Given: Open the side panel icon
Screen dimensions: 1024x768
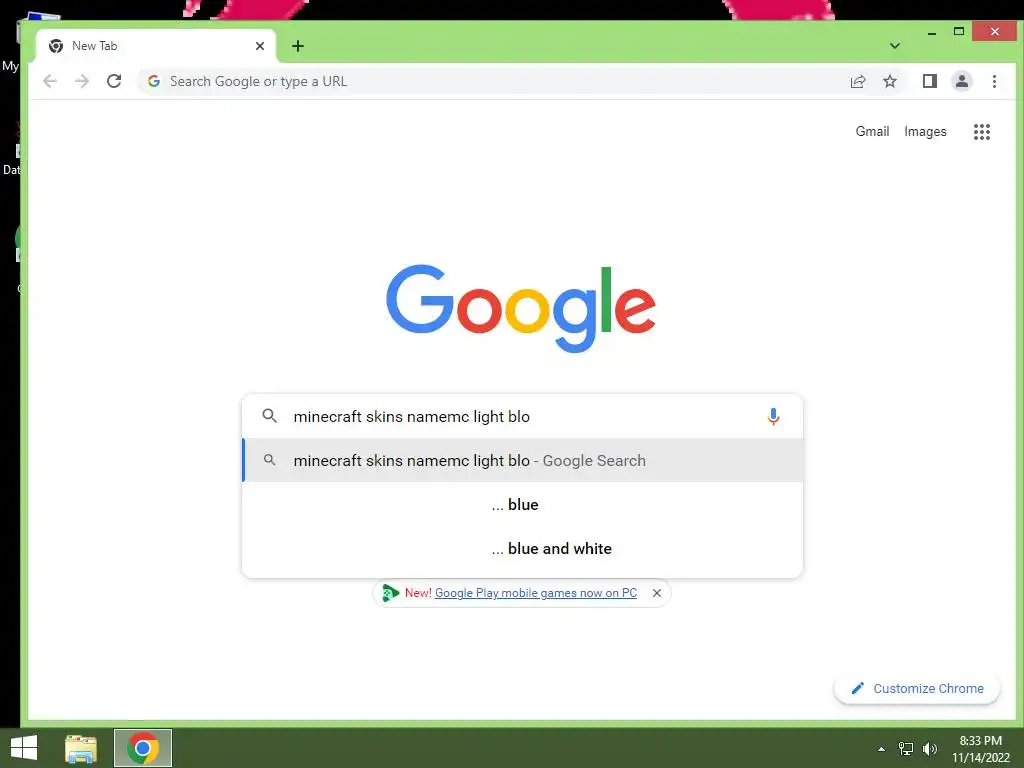Looking at the screenshot, I should [x=929, y=81].
